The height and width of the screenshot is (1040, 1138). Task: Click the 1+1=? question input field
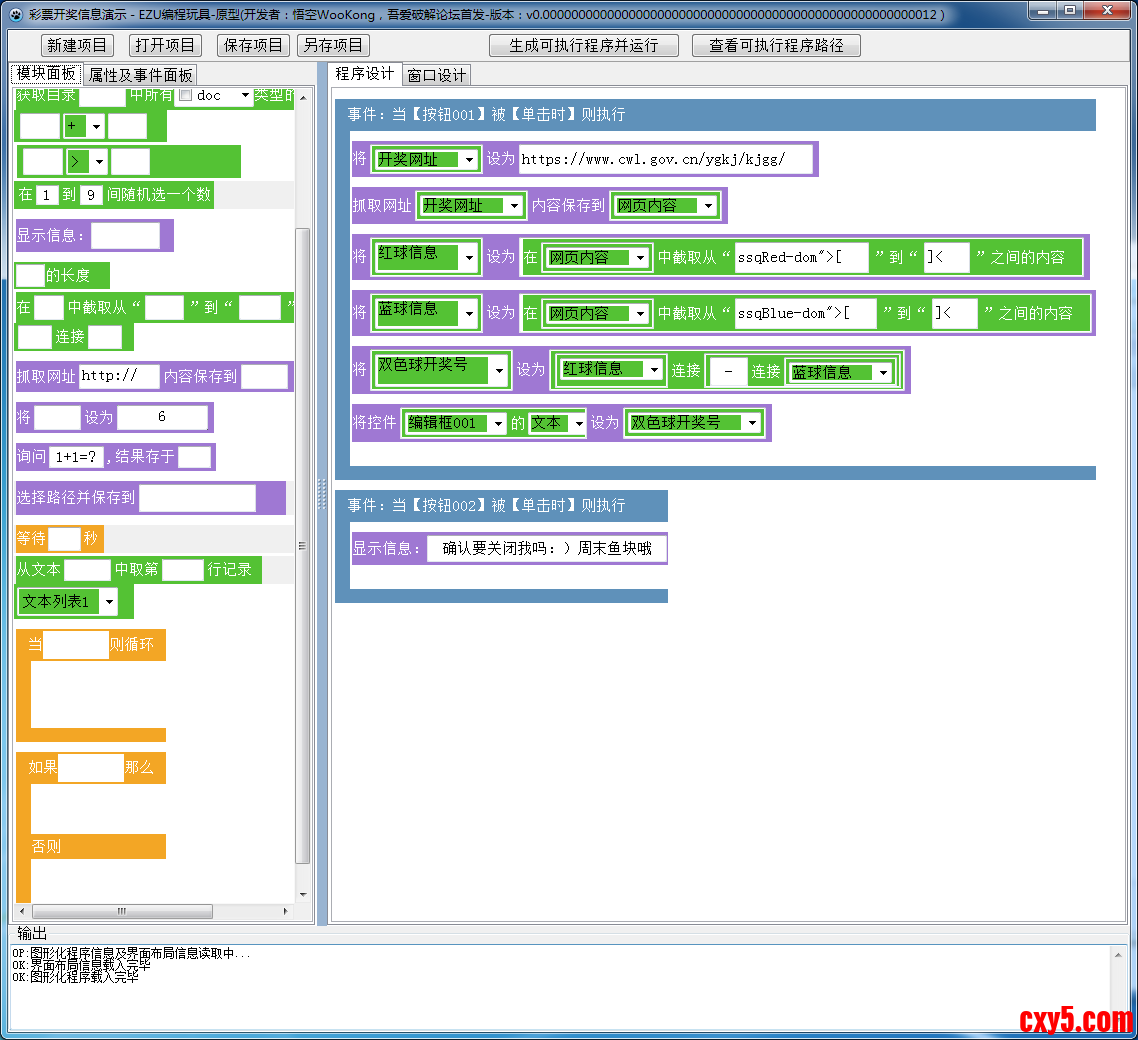tap(78, 457)
